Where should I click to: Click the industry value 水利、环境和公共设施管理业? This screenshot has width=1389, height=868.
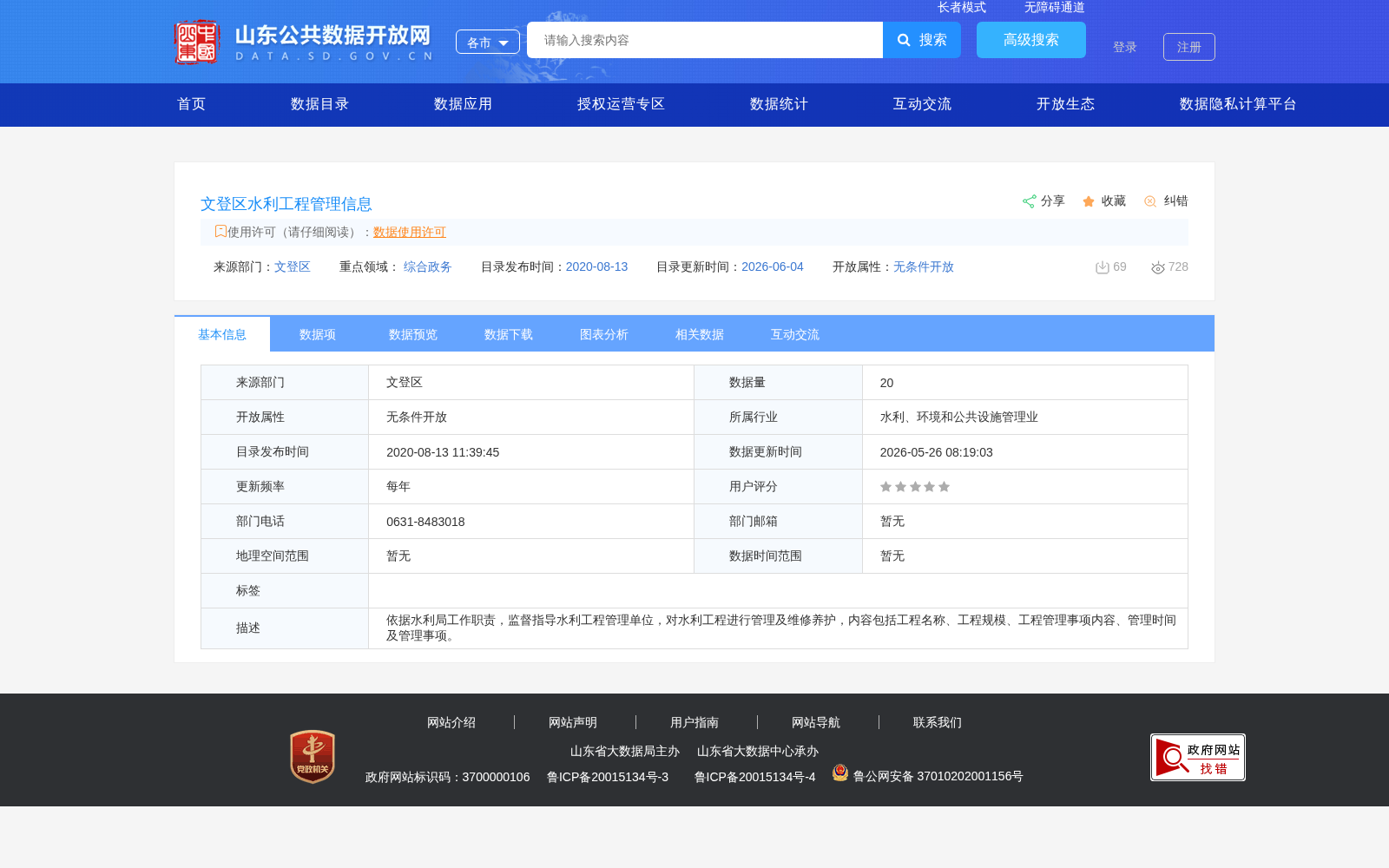coord(959,418)
